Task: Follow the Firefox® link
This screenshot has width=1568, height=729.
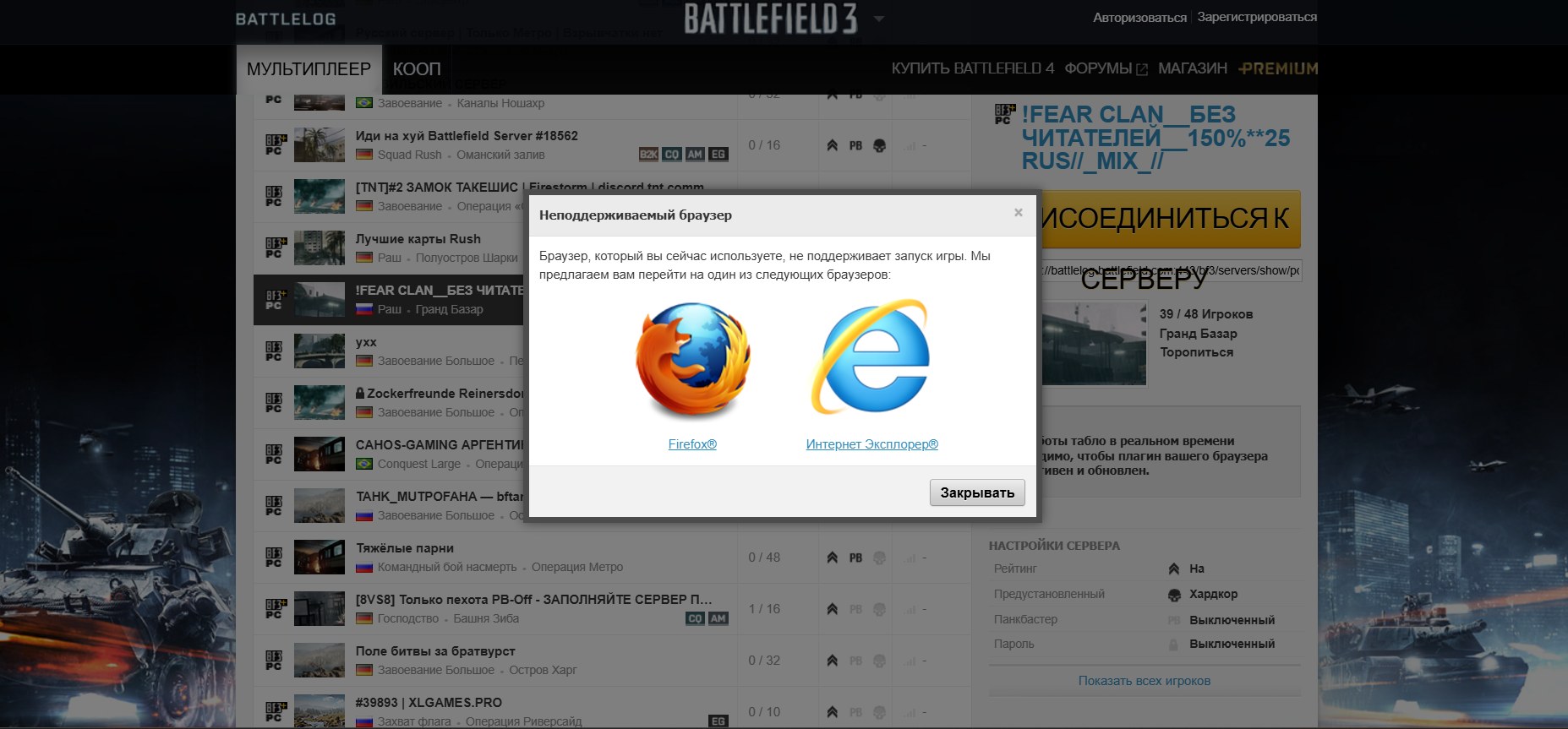Action: [692, 444]
